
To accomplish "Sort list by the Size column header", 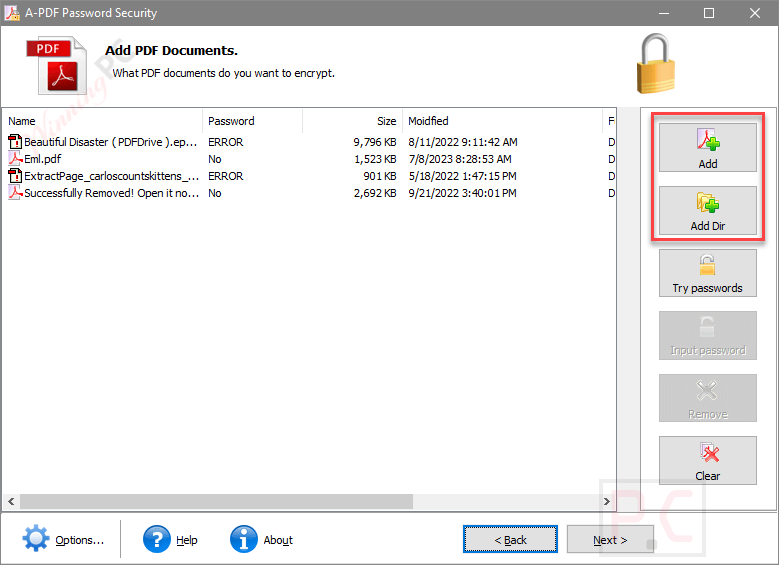I will click(x=352, y=121).
